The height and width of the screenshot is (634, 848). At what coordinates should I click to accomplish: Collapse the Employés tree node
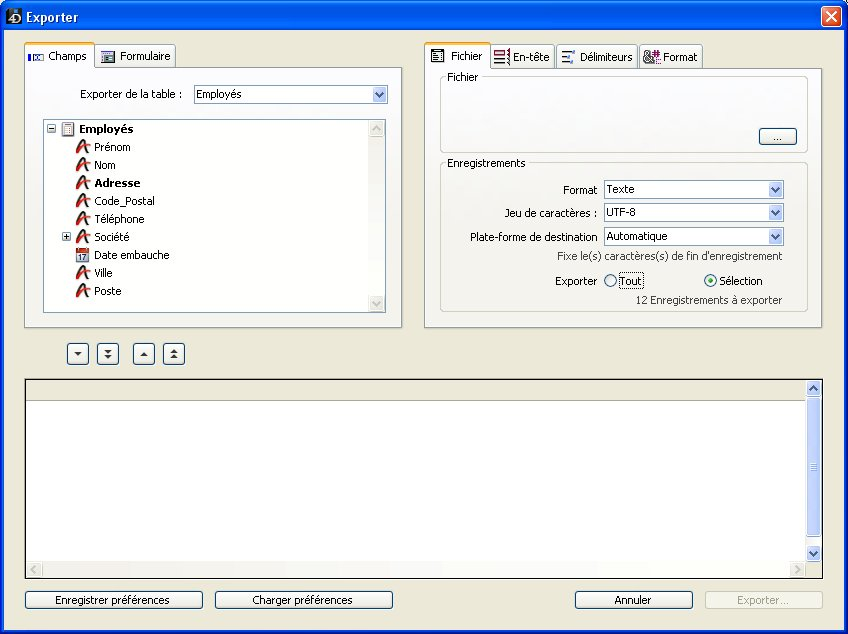pyautogui.click(x=52, y=129)
